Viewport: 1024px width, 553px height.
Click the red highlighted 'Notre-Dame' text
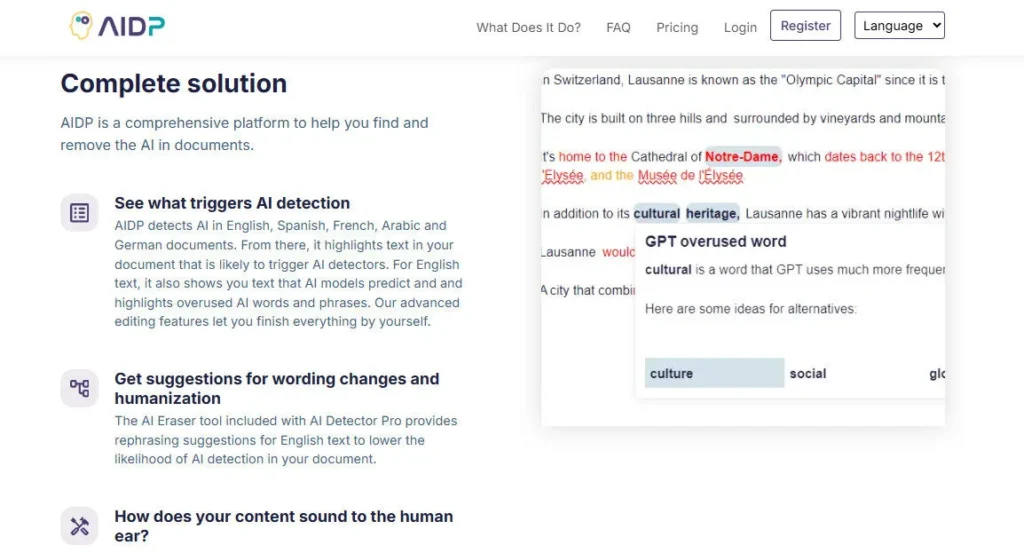click(x=743, y=156)
